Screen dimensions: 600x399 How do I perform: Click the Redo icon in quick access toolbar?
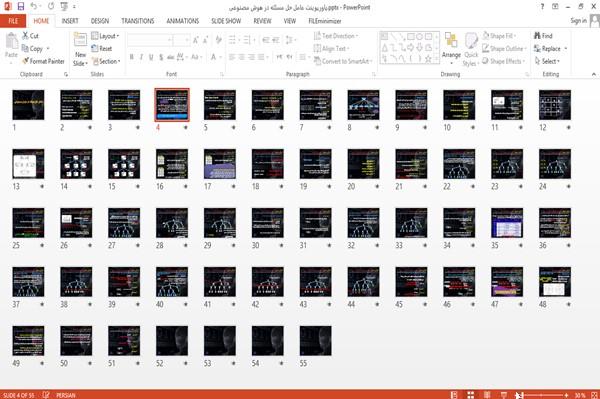[x=51, y=7]
